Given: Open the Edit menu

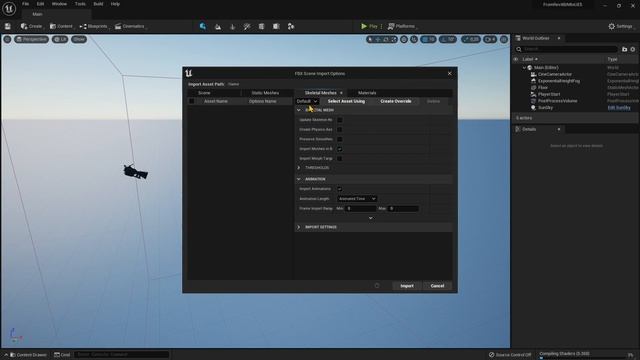Looking at the screenshot, I should click(40, 4).
